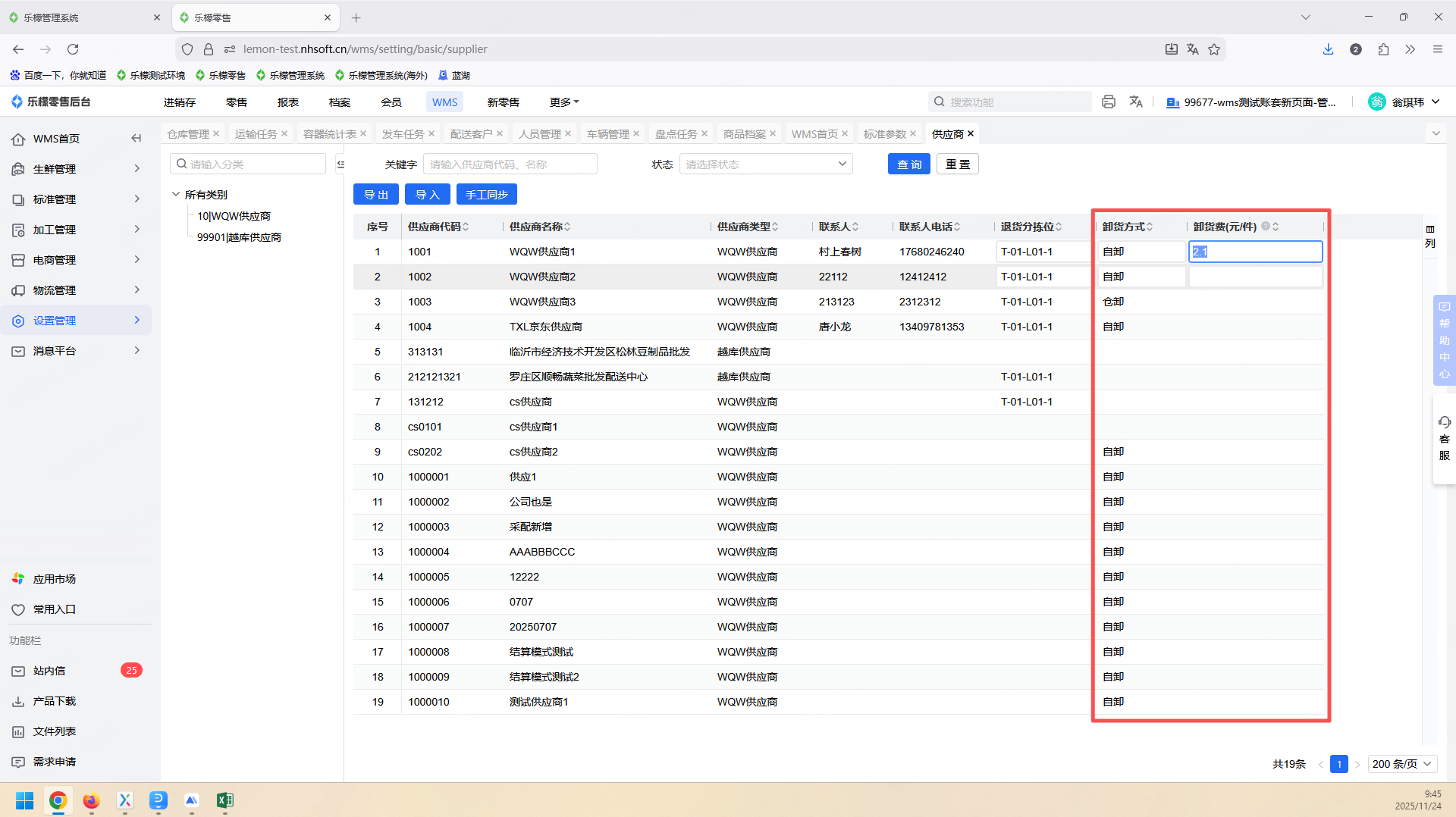
Task: Click the browser reload button
Action: click(73, 49)
